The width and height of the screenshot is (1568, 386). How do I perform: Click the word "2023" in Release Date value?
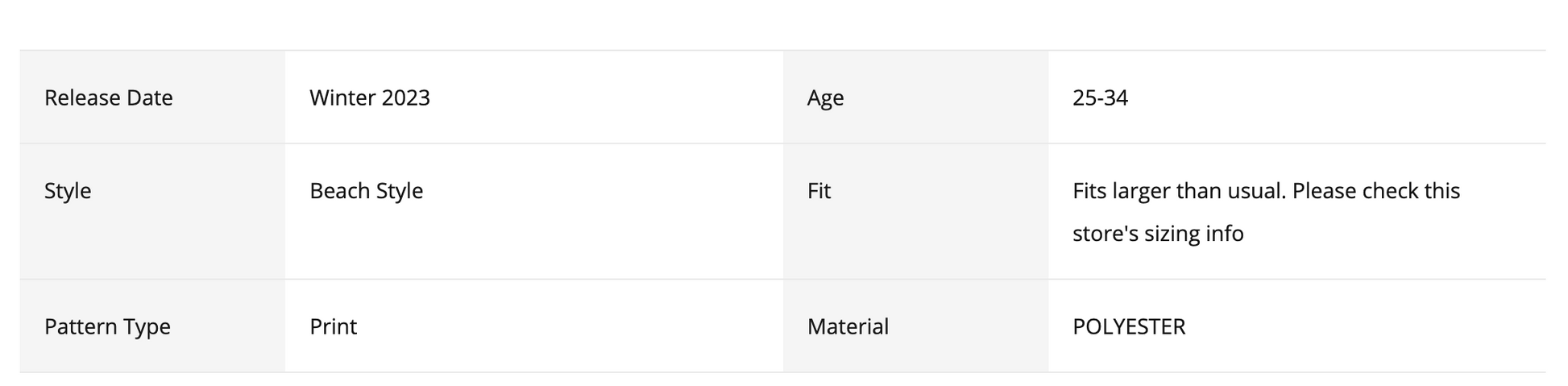[405, 98]
